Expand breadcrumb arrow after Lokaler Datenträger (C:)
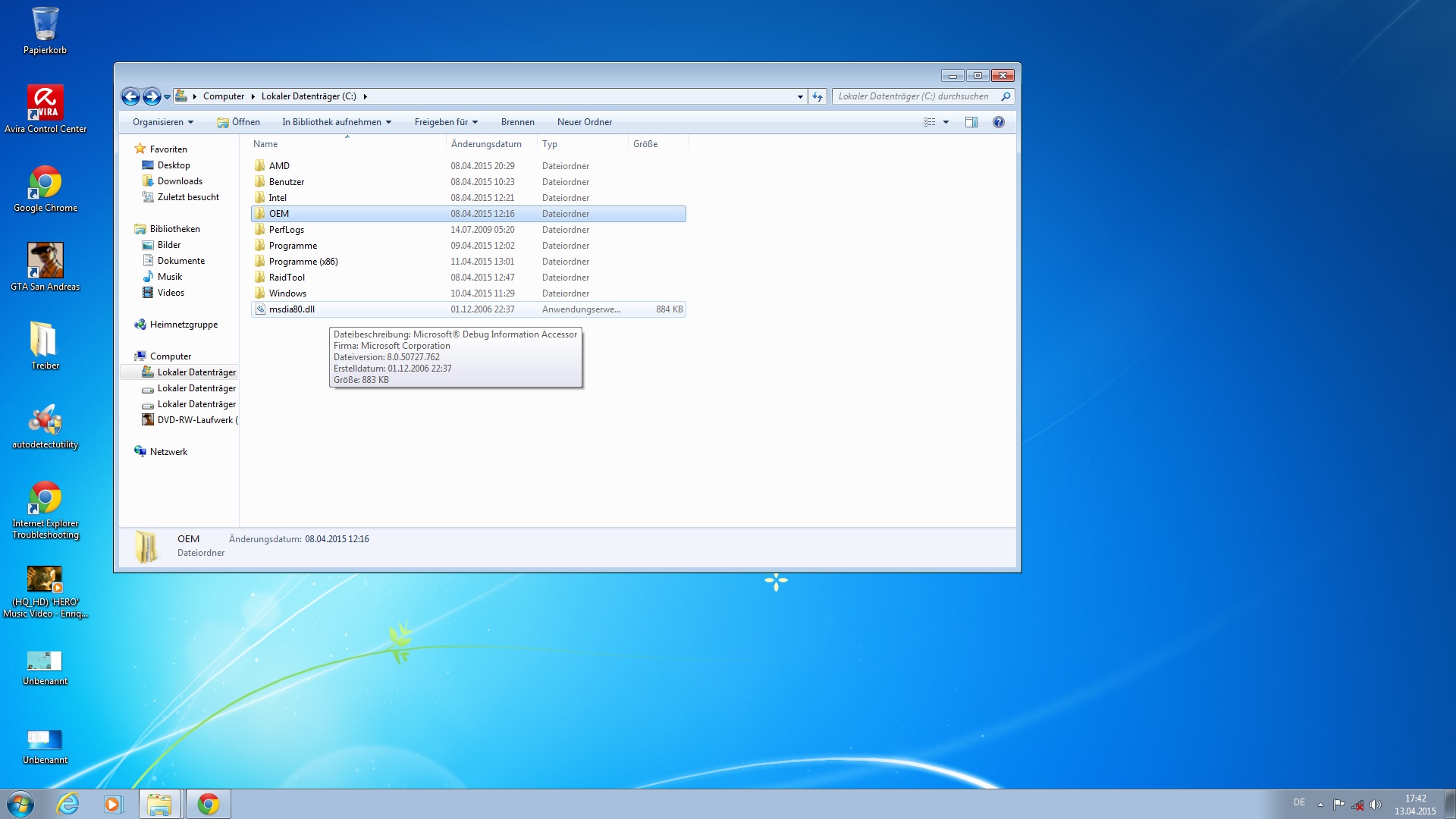 pos(366,96)
